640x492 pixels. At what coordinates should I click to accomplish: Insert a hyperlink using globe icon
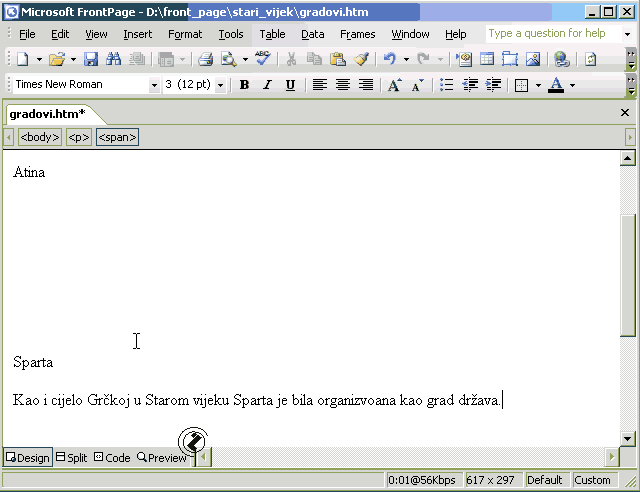point(560,60)
